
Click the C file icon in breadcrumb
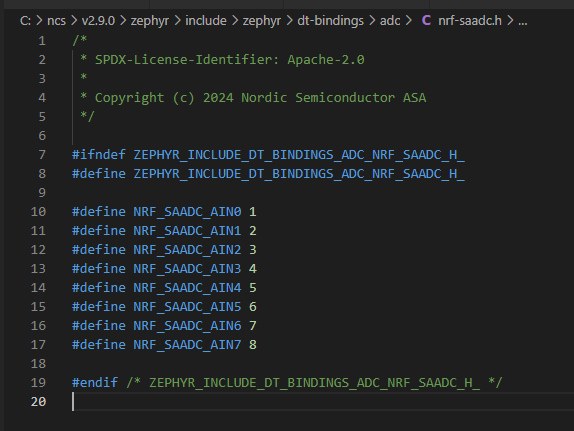(426, 21)
